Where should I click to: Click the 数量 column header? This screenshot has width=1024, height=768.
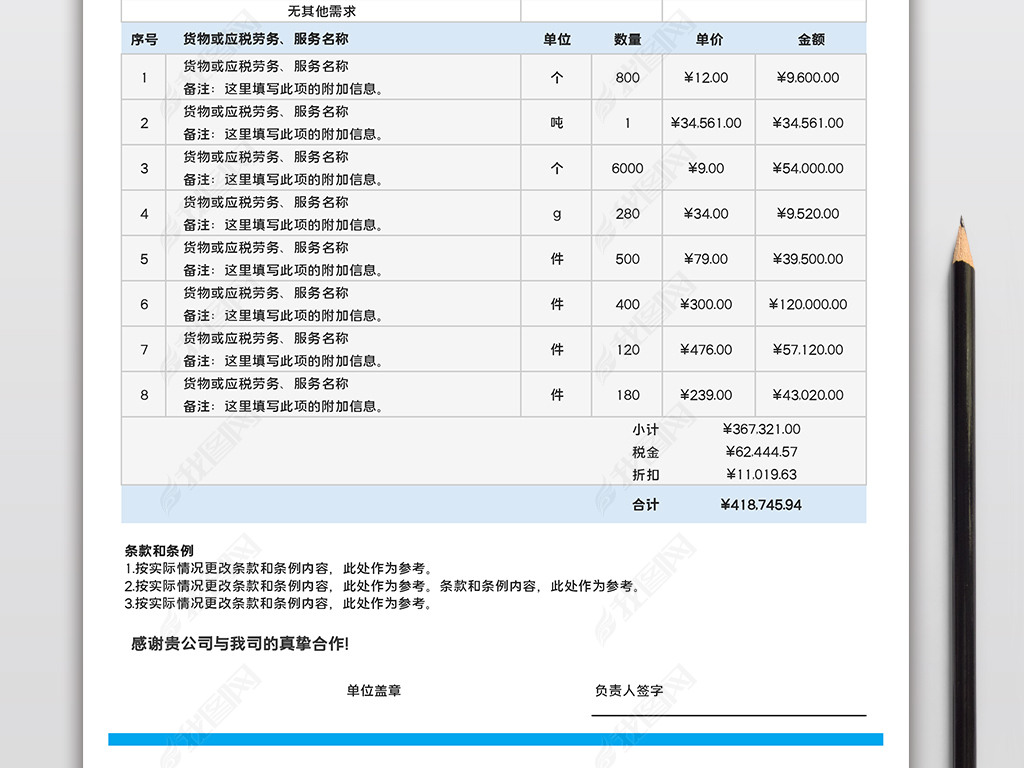point(627,40)
